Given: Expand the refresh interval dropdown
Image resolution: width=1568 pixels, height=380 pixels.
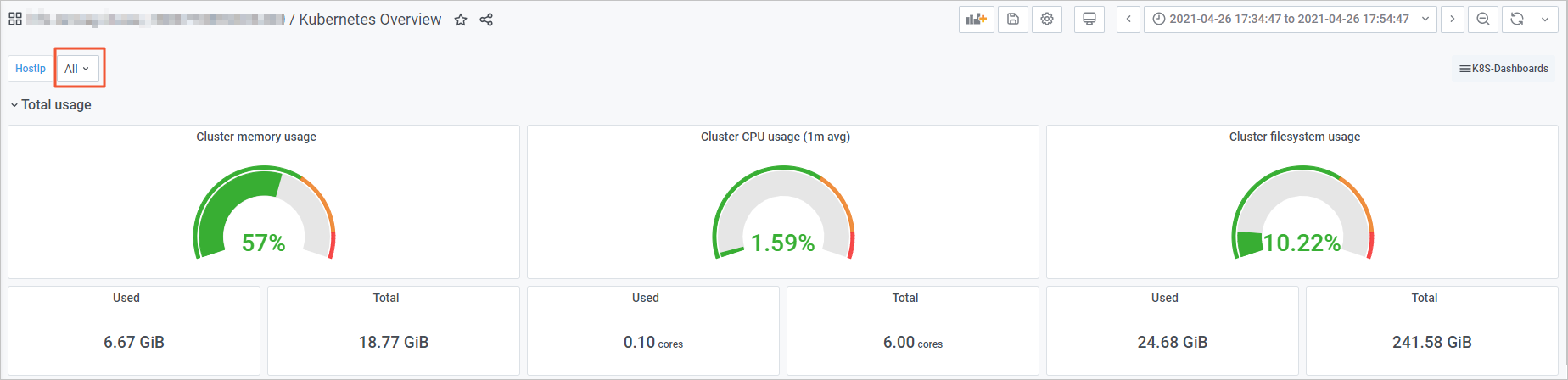Looking at the screenshot, I should (x=1545, y=19).
